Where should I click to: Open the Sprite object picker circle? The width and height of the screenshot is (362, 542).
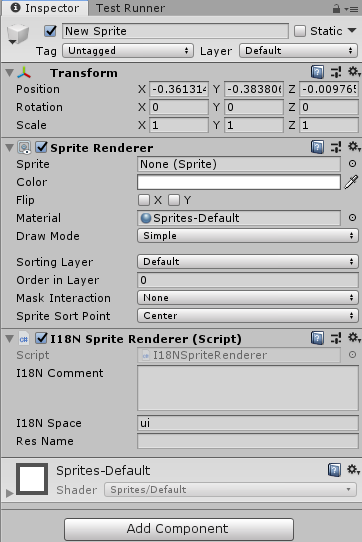[352, 163]
